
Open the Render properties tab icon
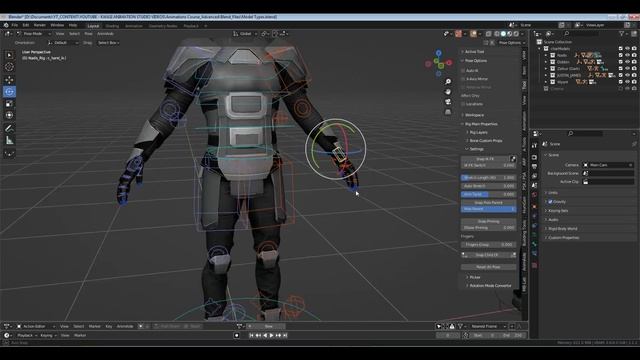tap(534, 158)
